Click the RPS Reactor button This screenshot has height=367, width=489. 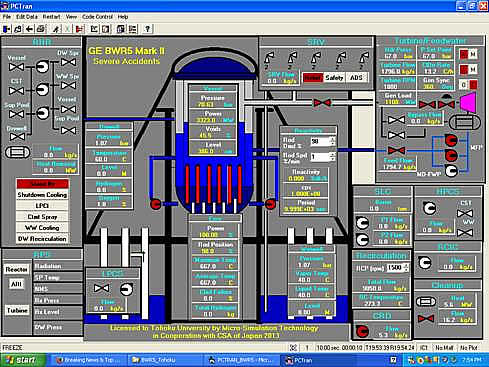point(16,269)
